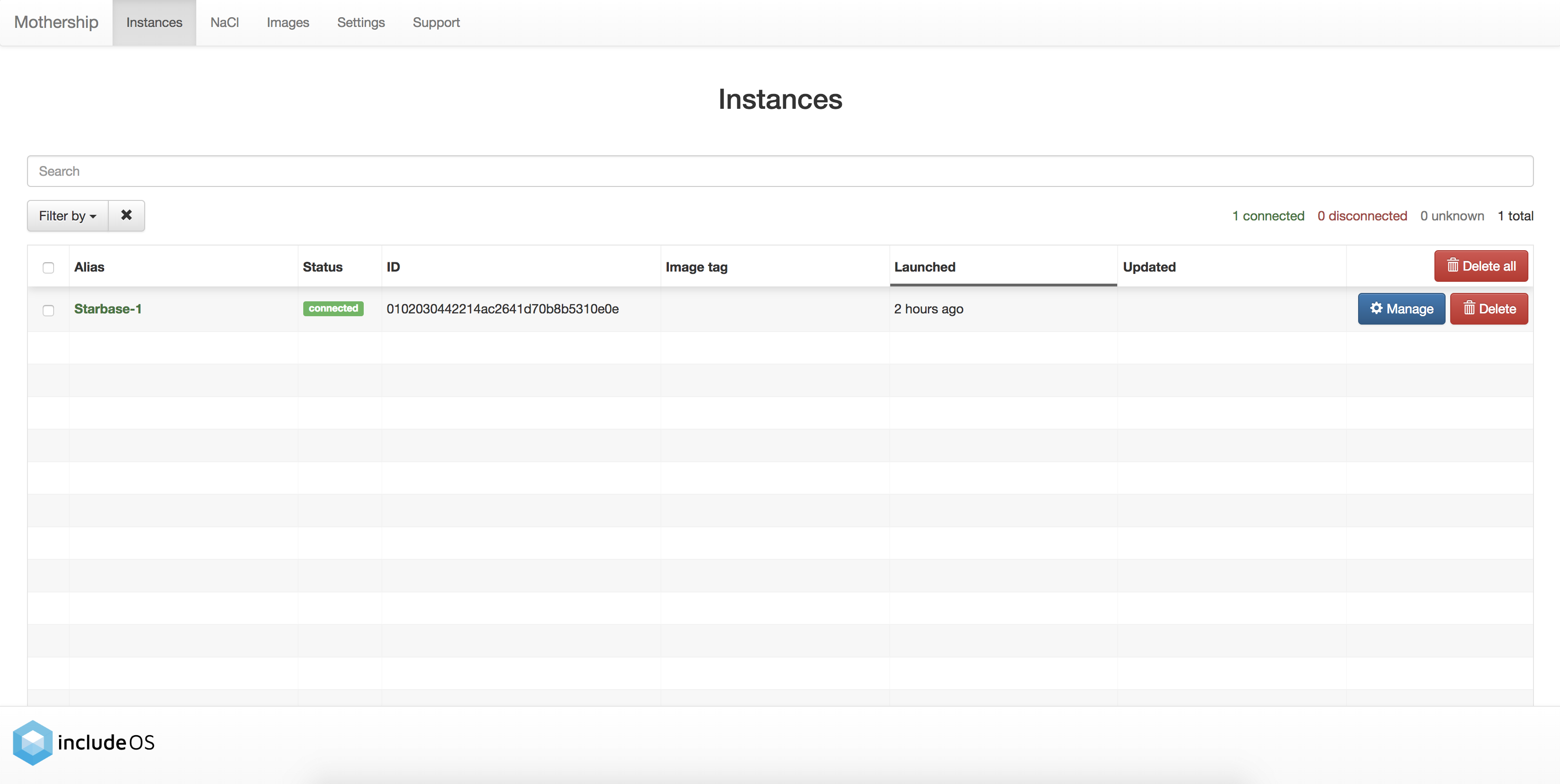1560x784 pixels.
Task: Open the Starbase-1 instance link
Action: [108, 309]
